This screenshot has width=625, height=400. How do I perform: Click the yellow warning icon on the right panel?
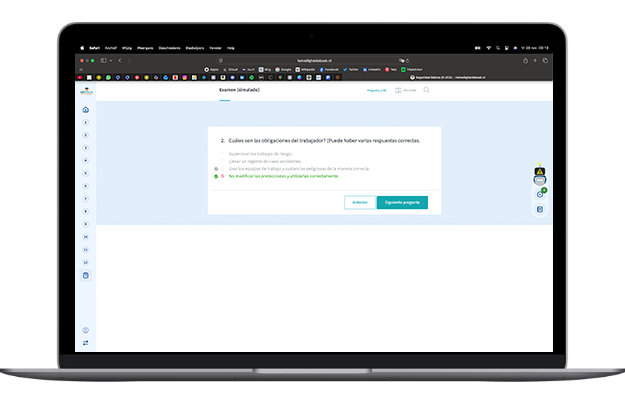pos(540,171)
